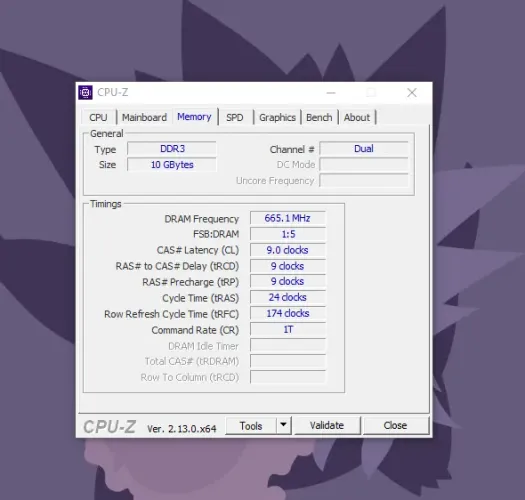
Task: Click the Cycle Time (tRAS) label
Action: click(201, 298)
